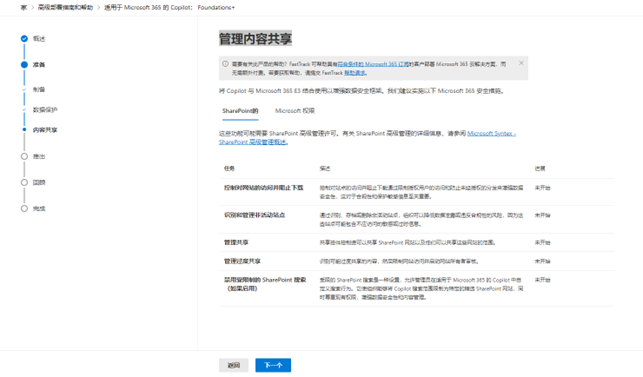Screen dimensions: 643x377
Task: Switch to the Microsoft 权限 tab
Action: coord(295,111)
